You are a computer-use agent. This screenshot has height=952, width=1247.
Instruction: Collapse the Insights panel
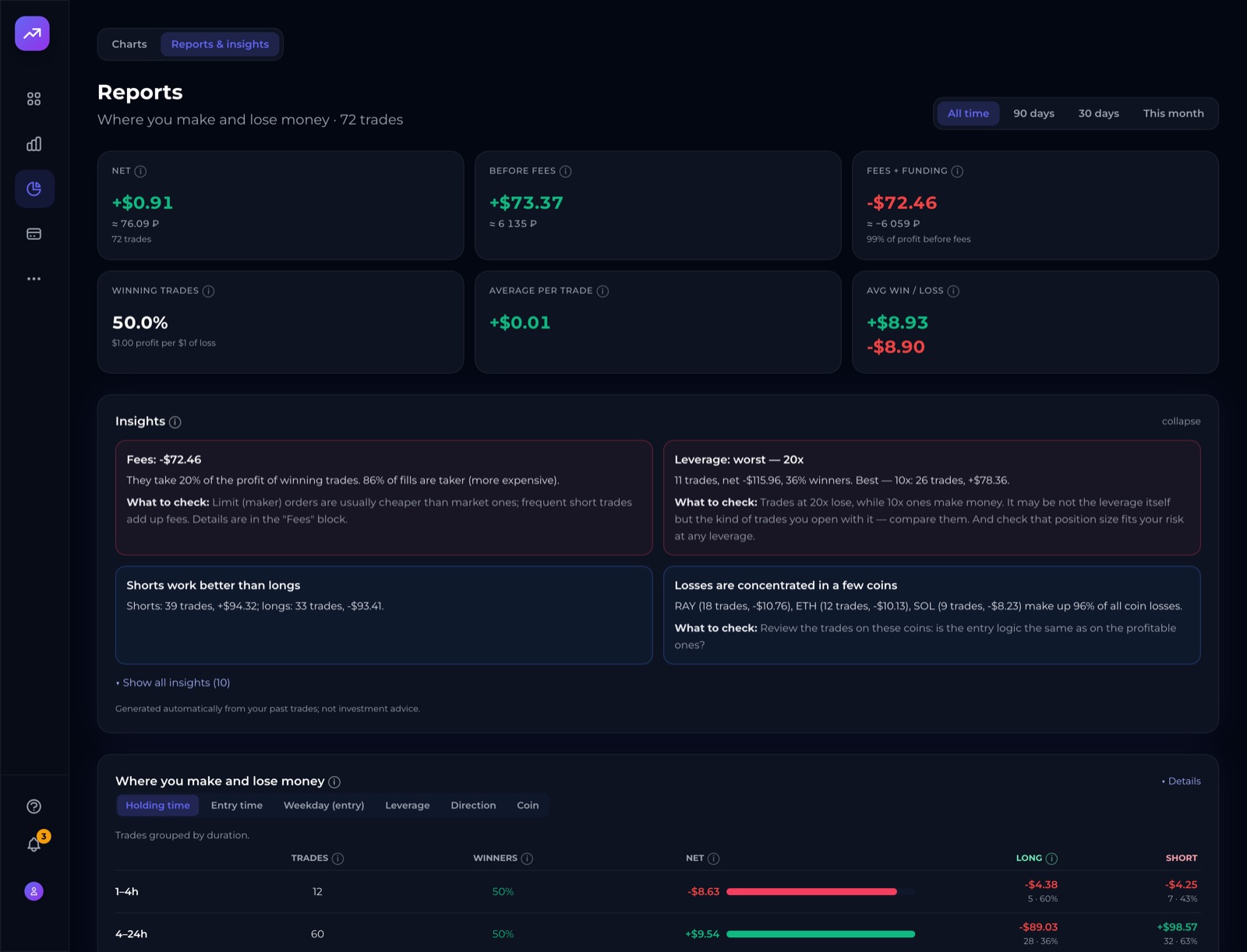click(x=1181, y=421)
